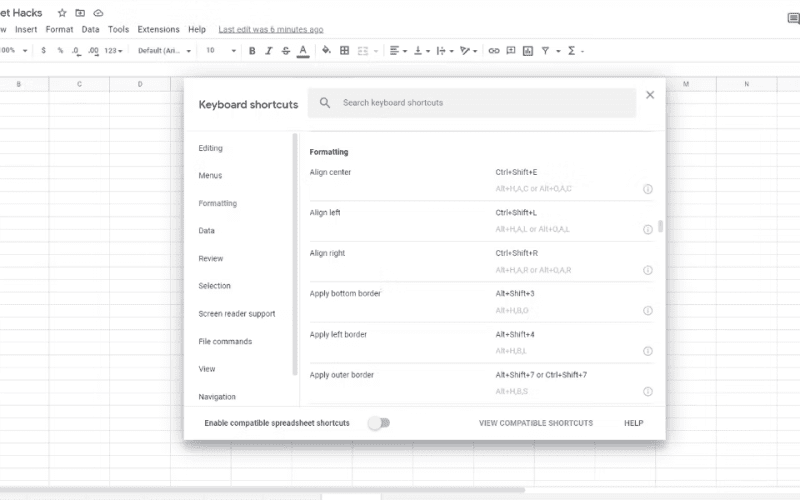The image size is (800, 500).
Task: Format as percent
Action: pos(60,51)
